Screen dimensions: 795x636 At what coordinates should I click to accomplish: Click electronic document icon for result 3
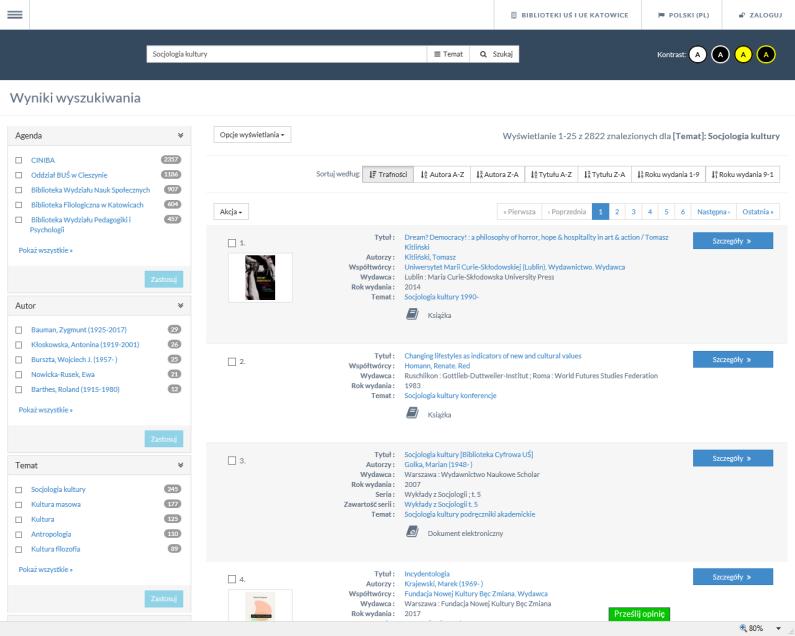point(412,532)
